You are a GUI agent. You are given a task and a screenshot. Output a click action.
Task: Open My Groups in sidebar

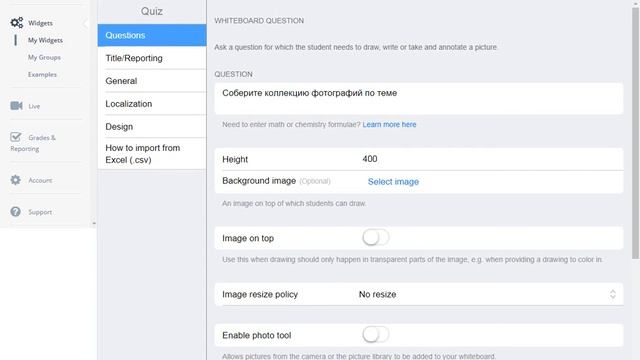tap(44, 57)
